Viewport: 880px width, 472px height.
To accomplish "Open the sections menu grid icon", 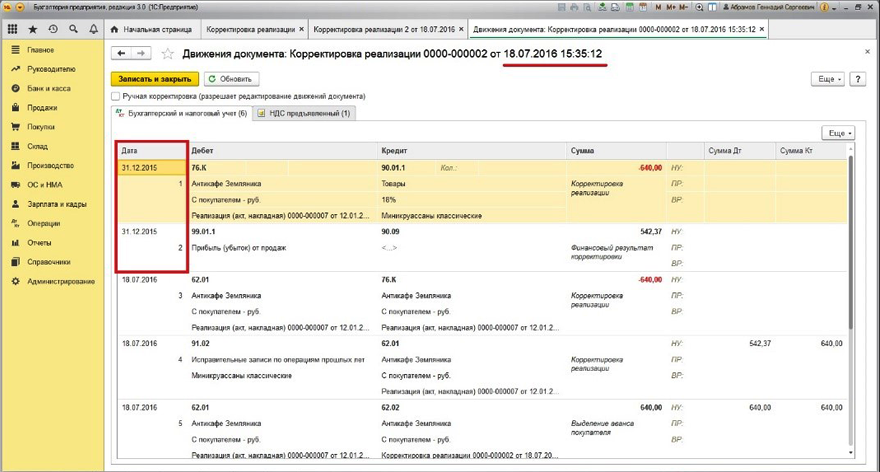I will coord(14,29).
